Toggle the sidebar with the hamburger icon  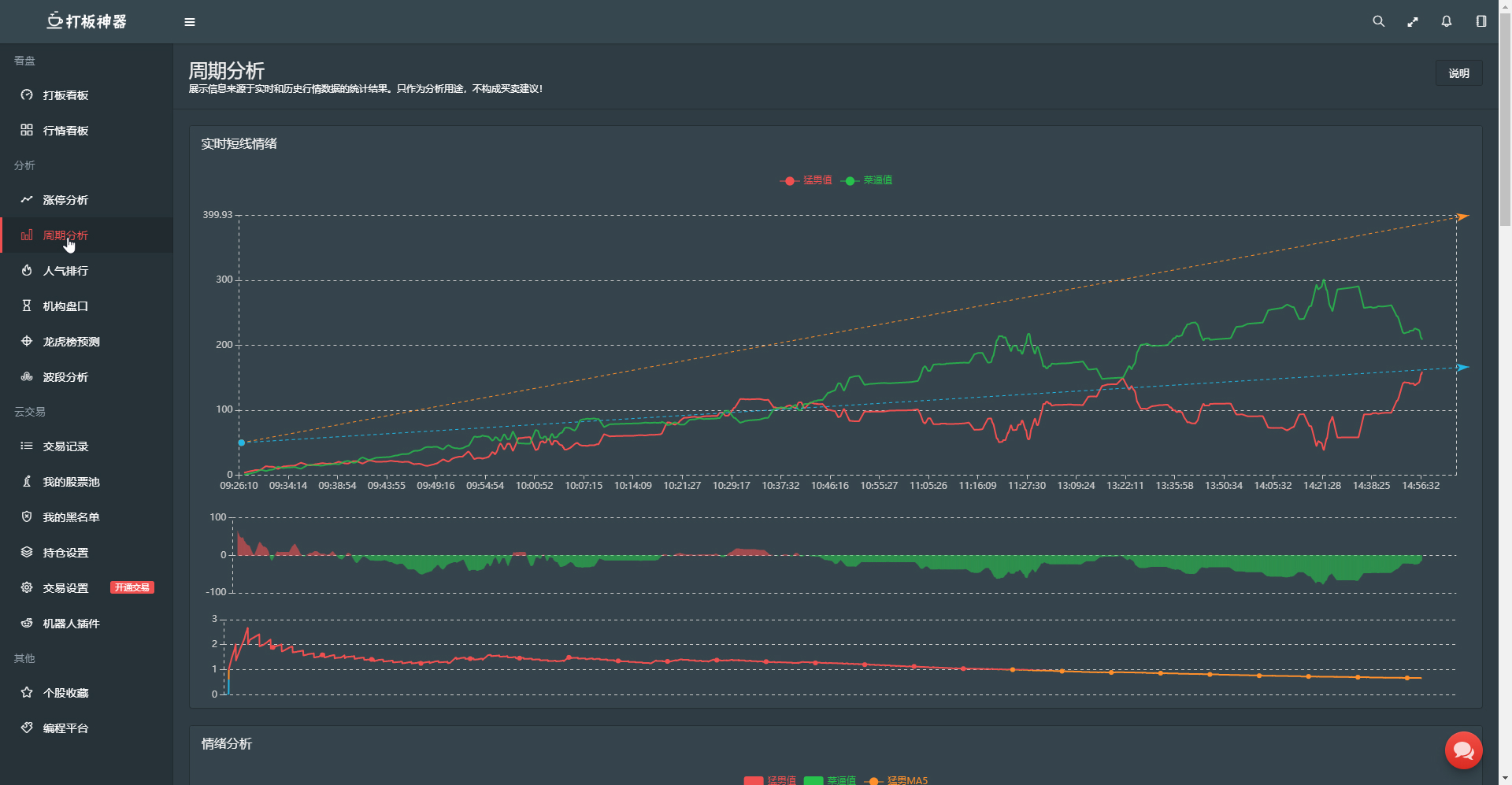(190, 22)
